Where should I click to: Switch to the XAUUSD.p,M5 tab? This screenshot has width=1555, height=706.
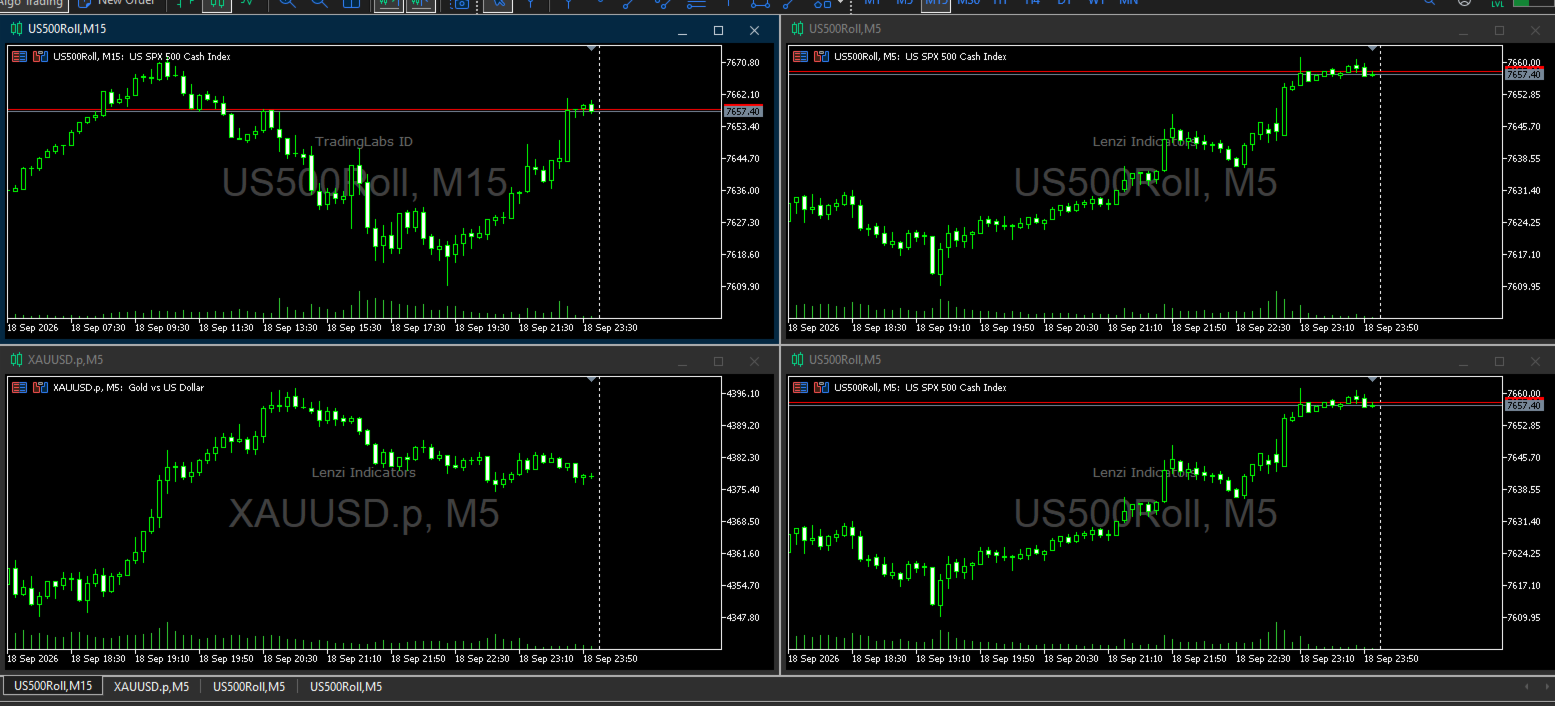coord(151,686)
